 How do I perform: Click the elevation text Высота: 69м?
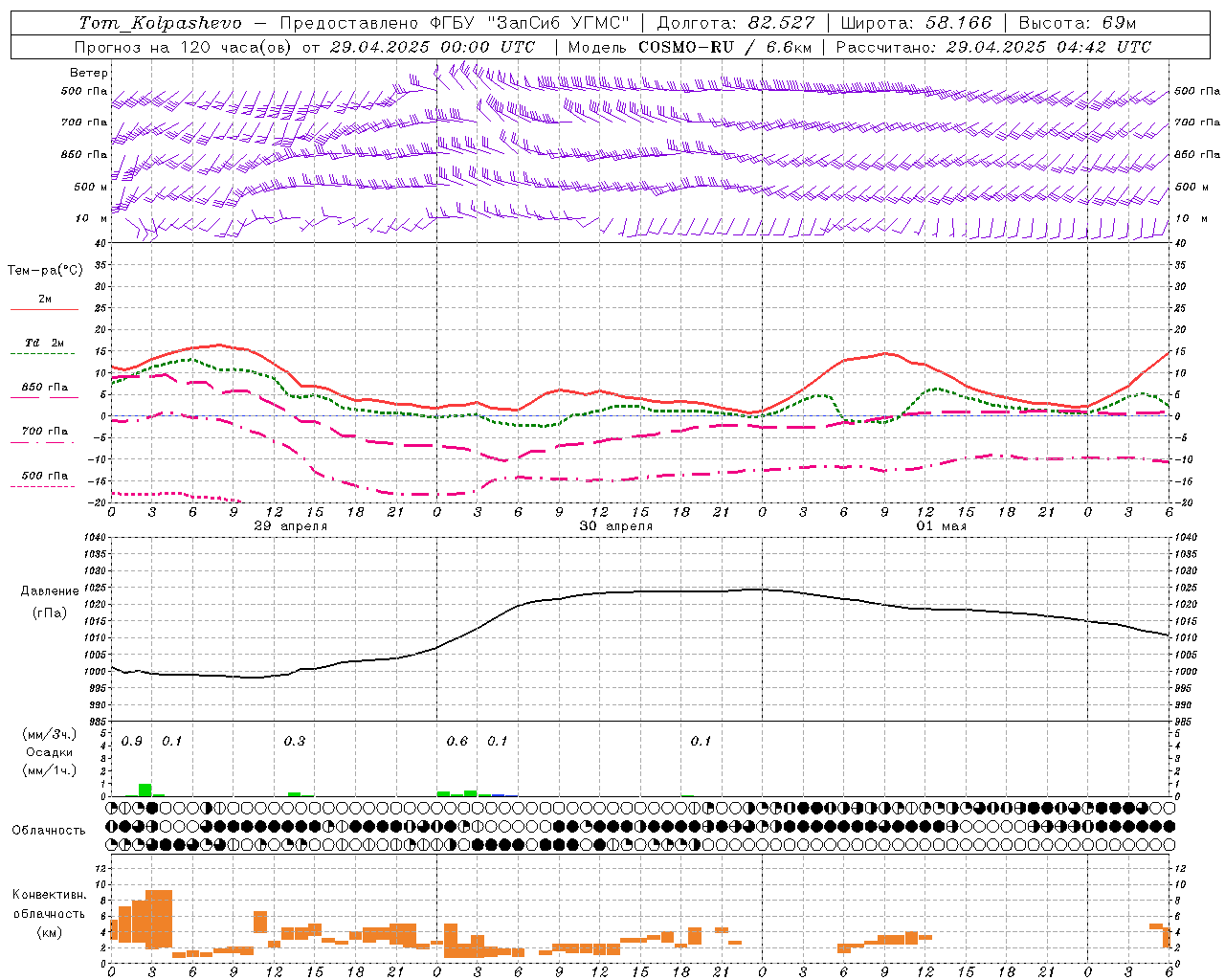pos(1078,23)
